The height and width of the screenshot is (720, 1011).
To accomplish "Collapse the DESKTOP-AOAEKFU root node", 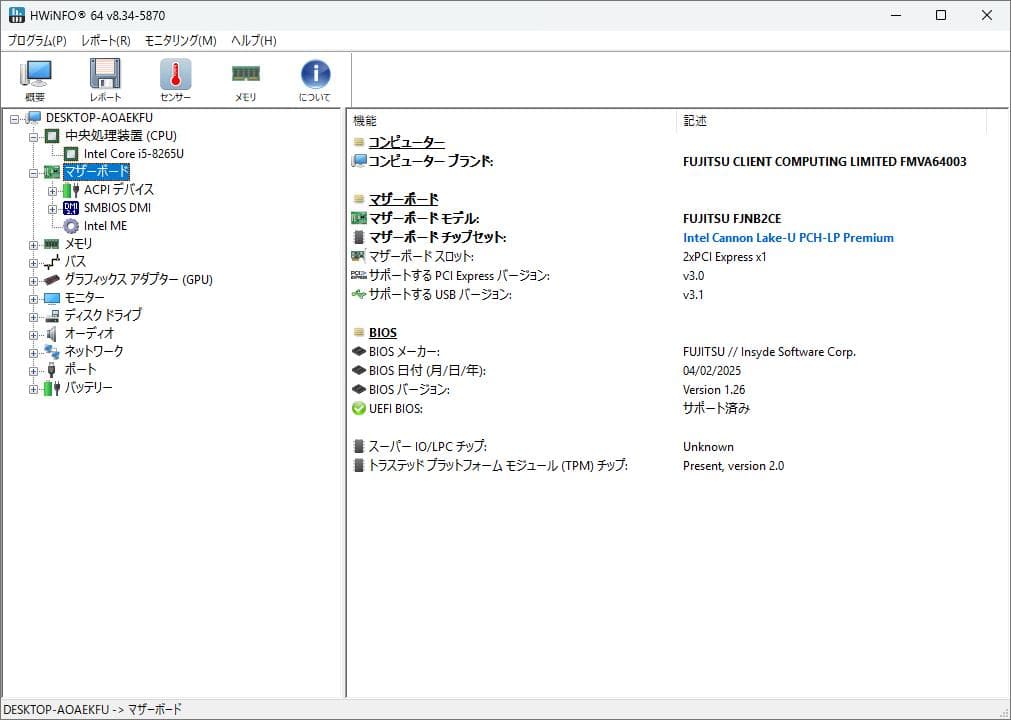I will coord(15,119).
